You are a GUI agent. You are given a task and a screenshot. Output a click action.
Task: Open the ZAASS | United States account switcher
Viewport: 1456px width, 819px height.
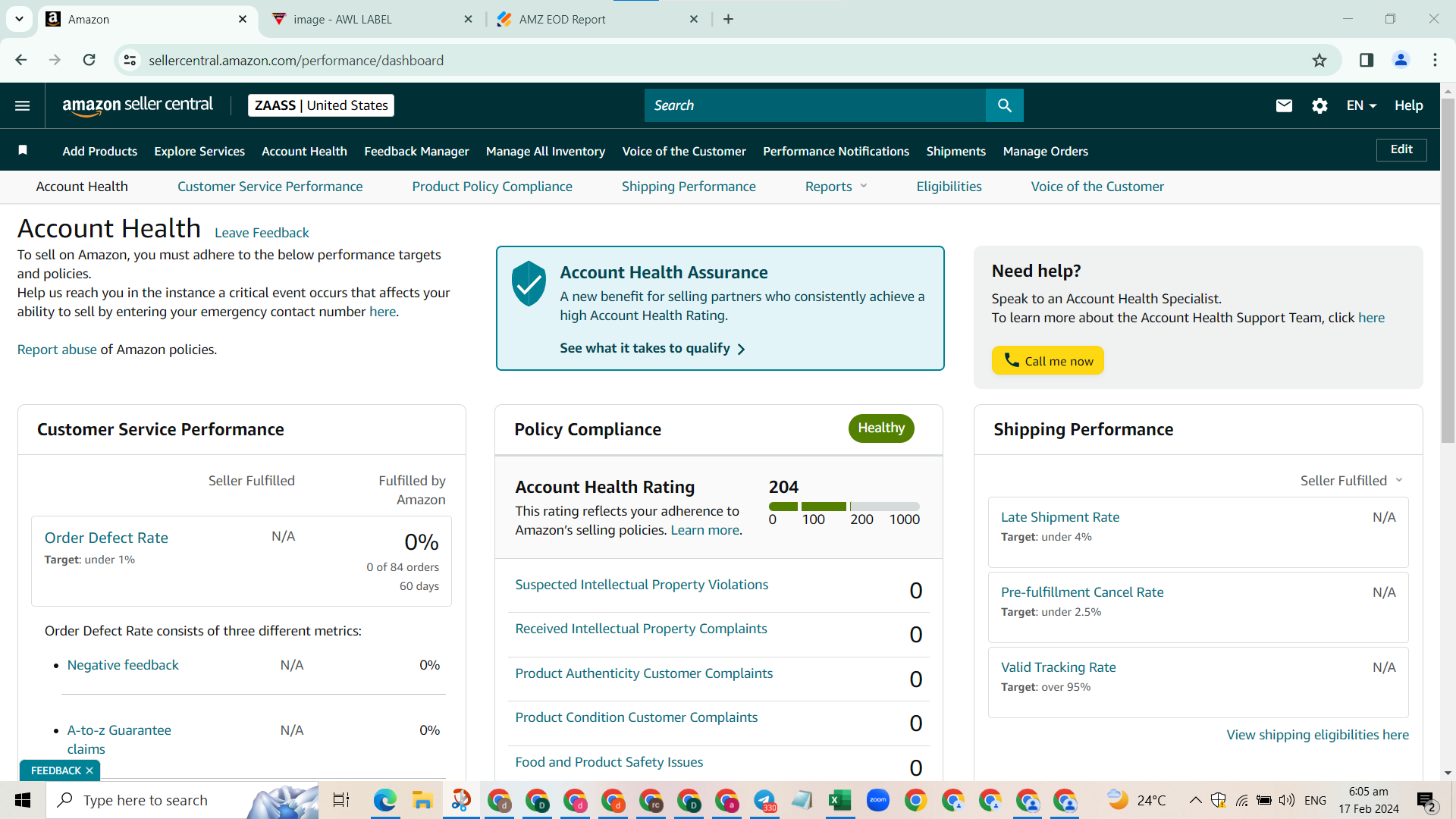click(321, 105)
